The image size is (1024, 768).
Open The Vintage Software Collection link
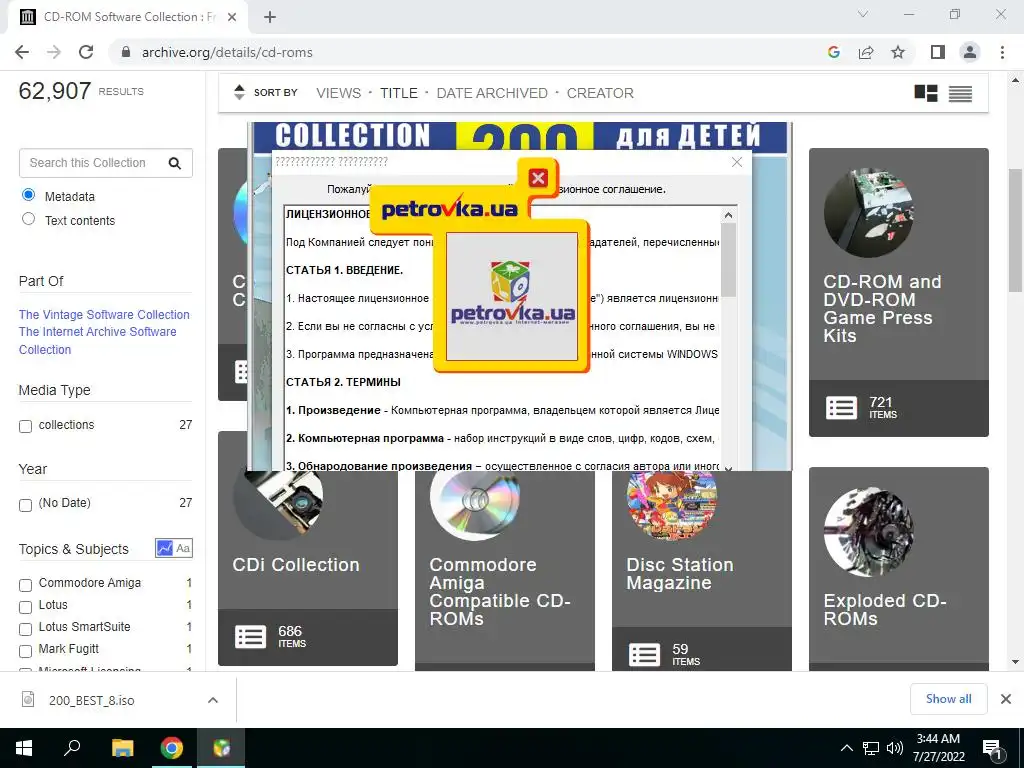click(104, 314)
